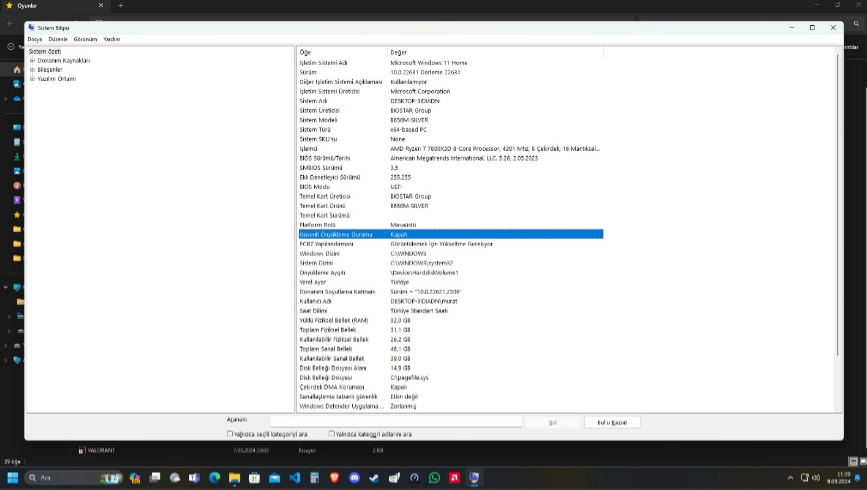Screen dimensions: 867x490
Task: Click the Öğe column header
Action: tap(342, 53)
